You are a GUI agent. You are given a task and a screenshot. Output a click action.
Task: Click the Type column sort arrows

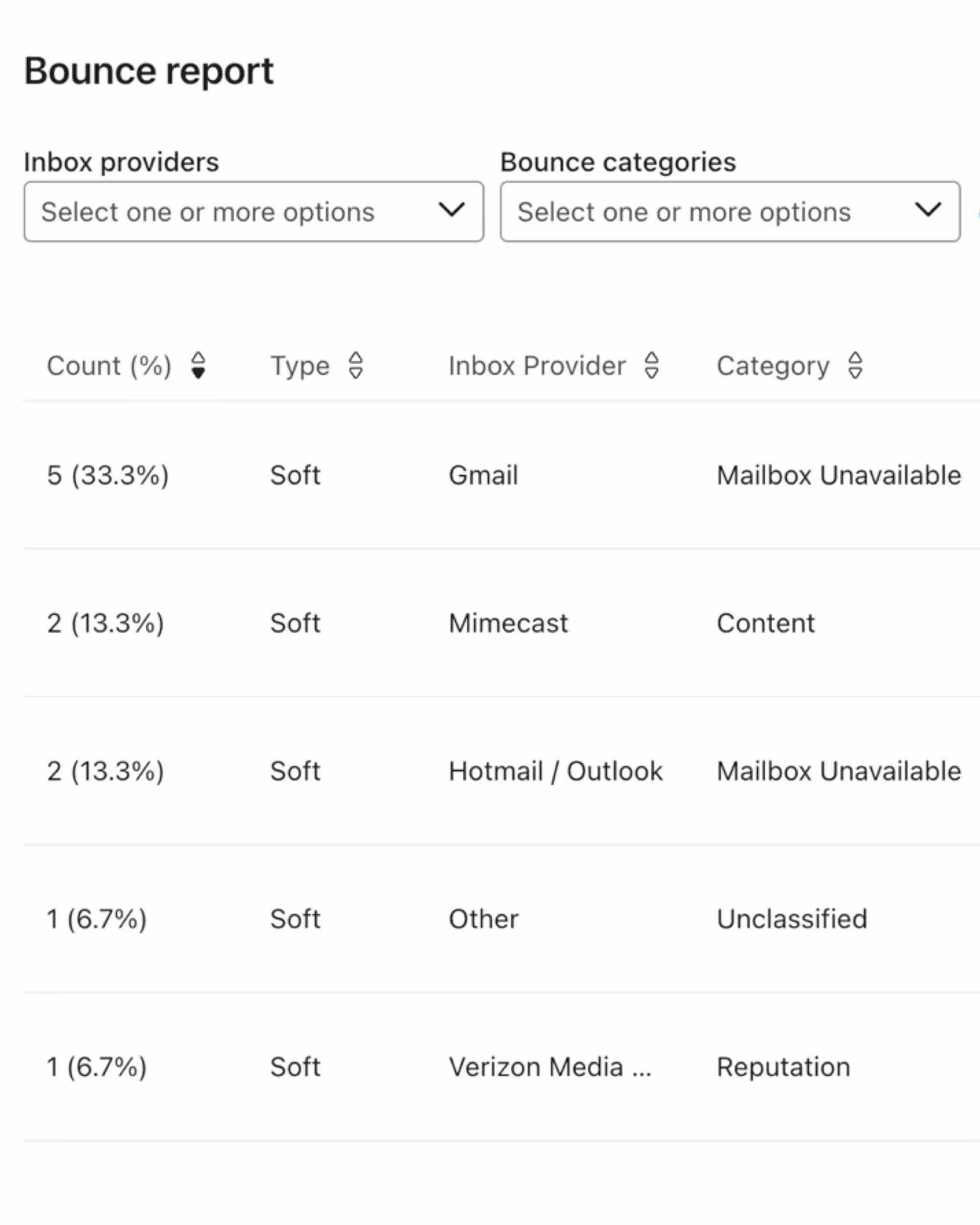(357, 366)
